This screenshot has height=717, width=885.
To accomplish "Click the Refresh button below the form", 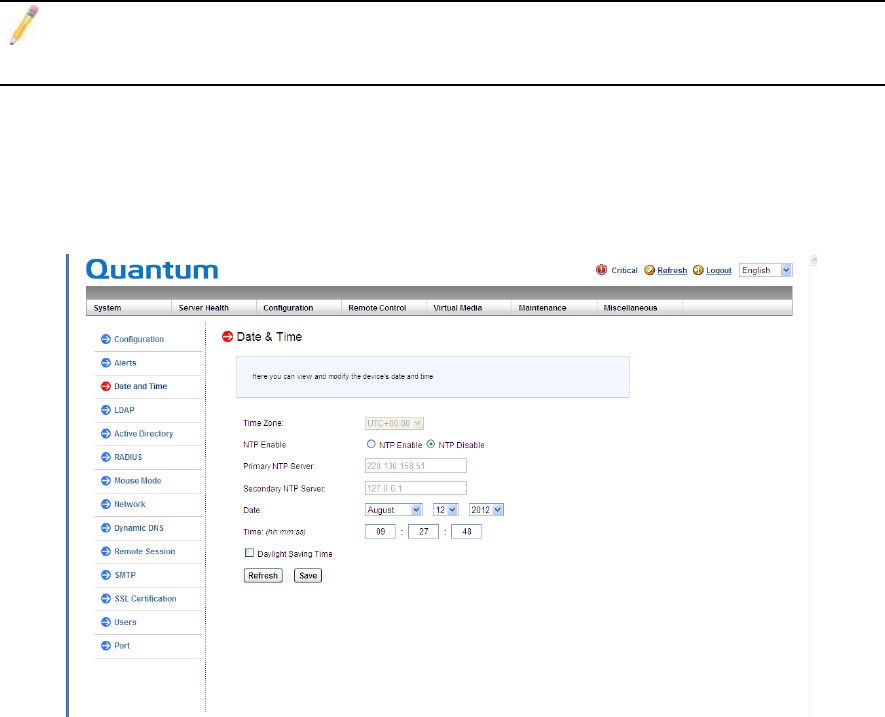I will (263, 575).
